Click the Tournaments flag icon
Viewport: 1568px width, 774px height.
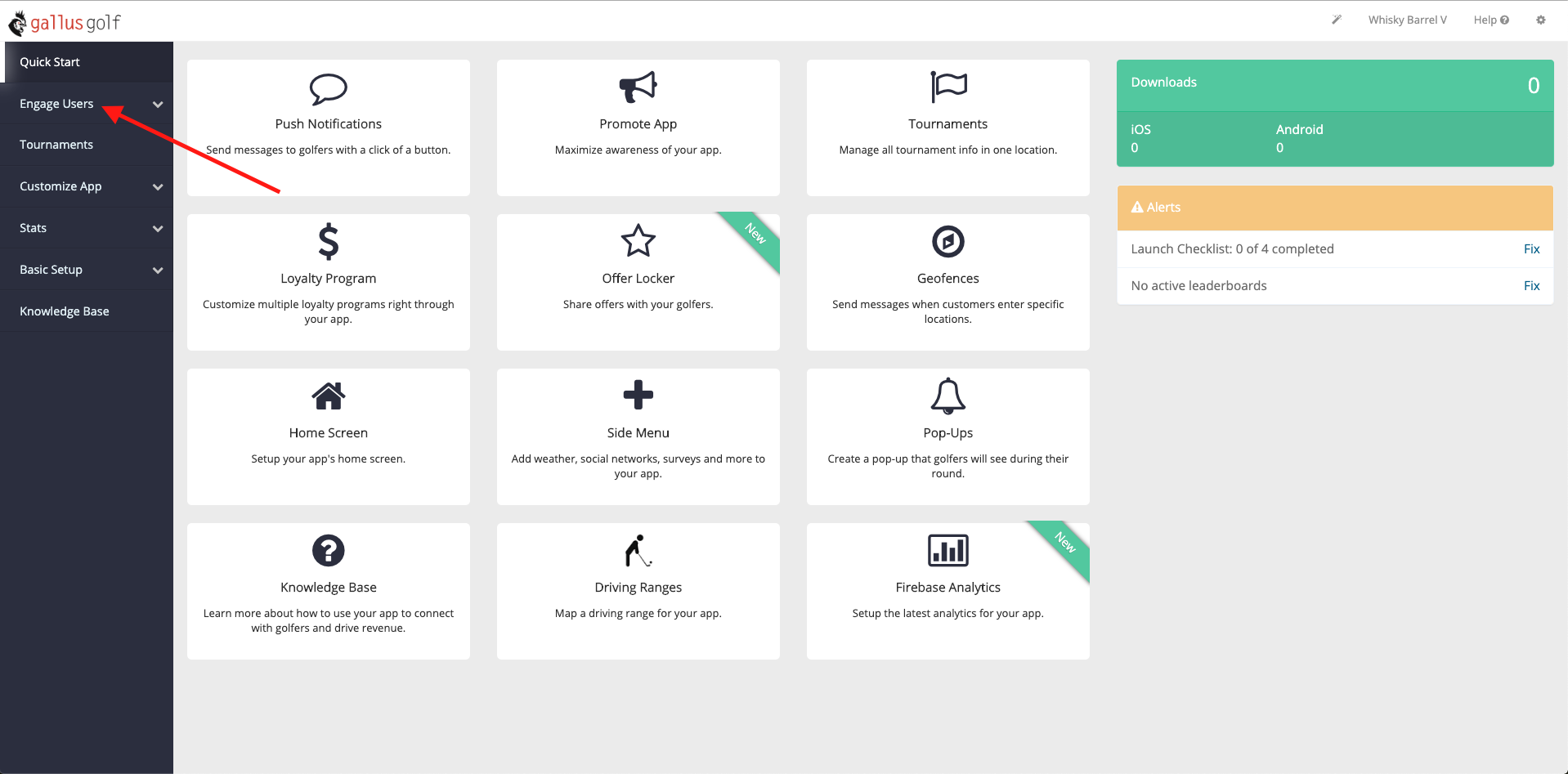948,87
